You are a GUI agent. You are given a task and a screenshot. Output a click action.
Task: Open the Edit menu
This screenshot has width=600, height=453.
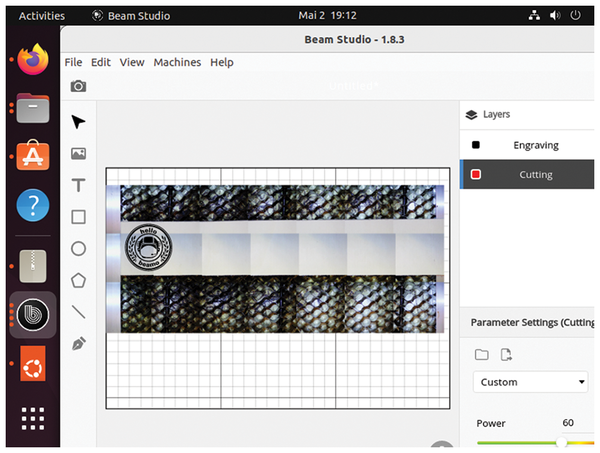coord(101,62)
